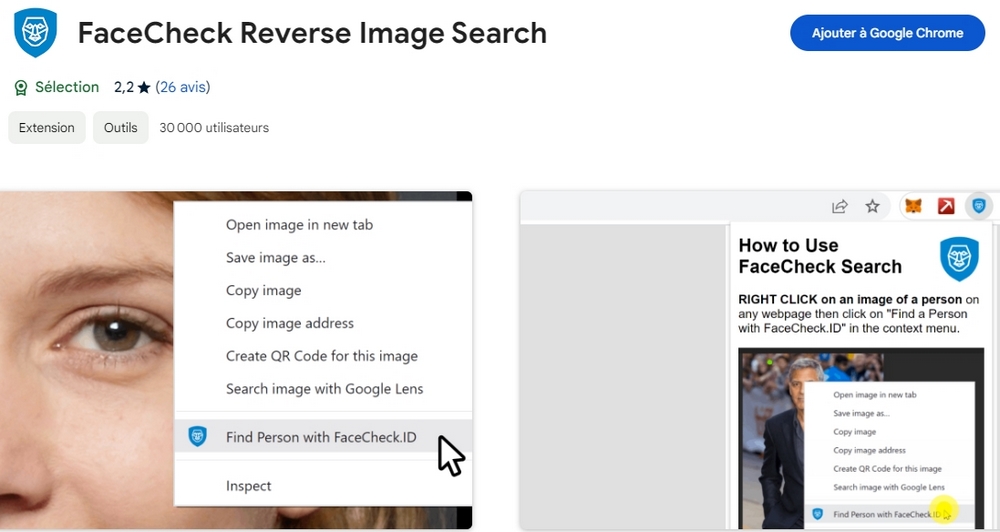This screenshot has height=532, width=1000.
Task: Add the extension with Ajouter à Google Chrome
Action: 887,33
